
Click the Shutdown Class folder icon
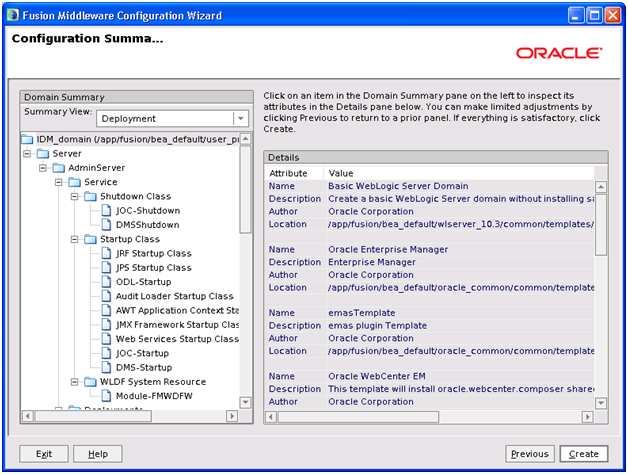(x=90, y=196)
